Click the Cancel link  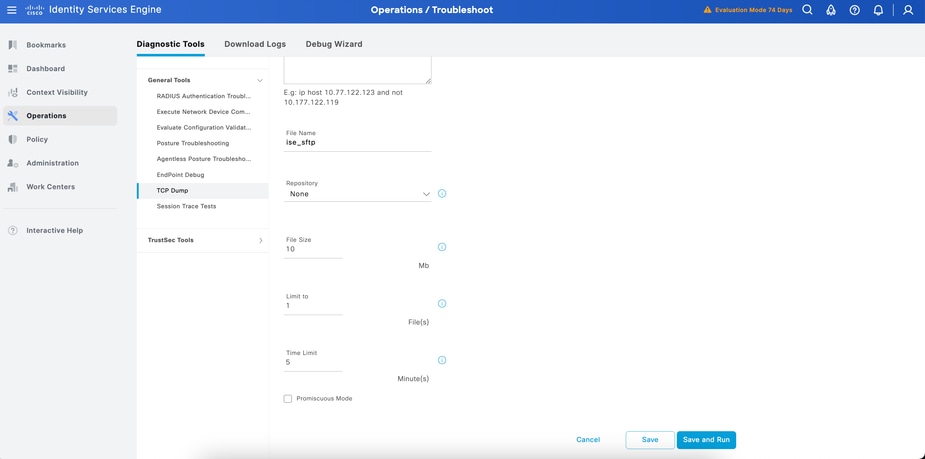(x=588, y=440)
